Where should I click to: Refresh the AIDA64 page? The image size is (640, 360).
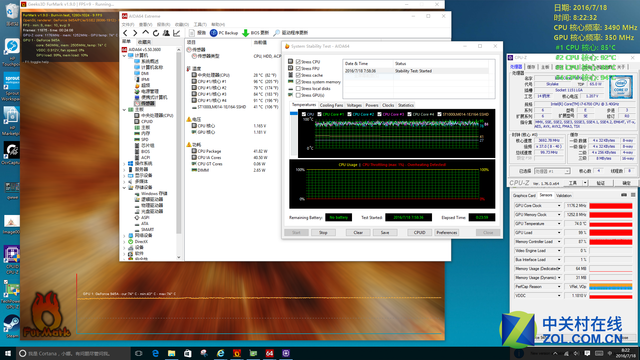tap(156, 33)
